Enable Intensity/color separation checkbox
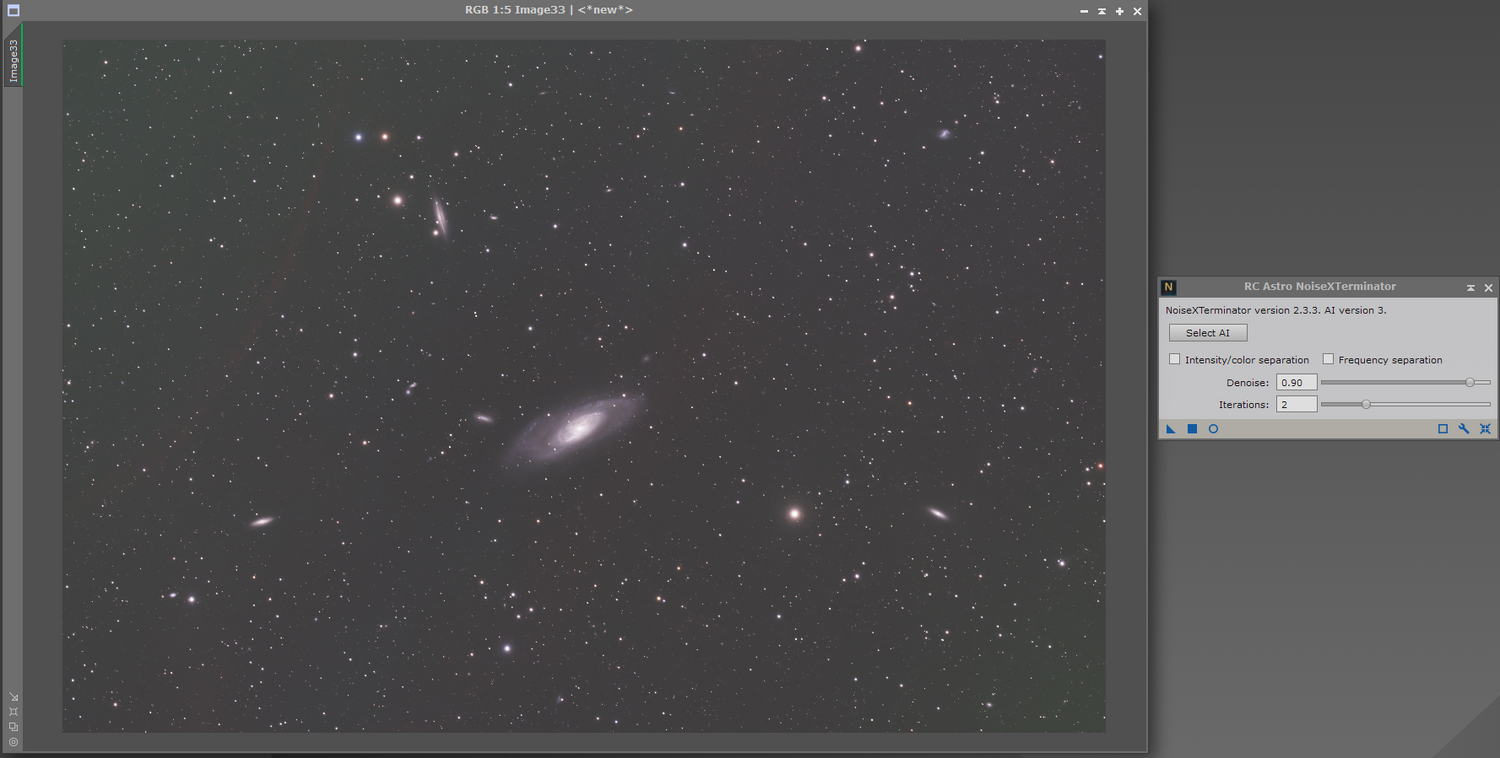Image resolution: width=1500 pixels, height=758 pixels. click(x=1175, y=359)
